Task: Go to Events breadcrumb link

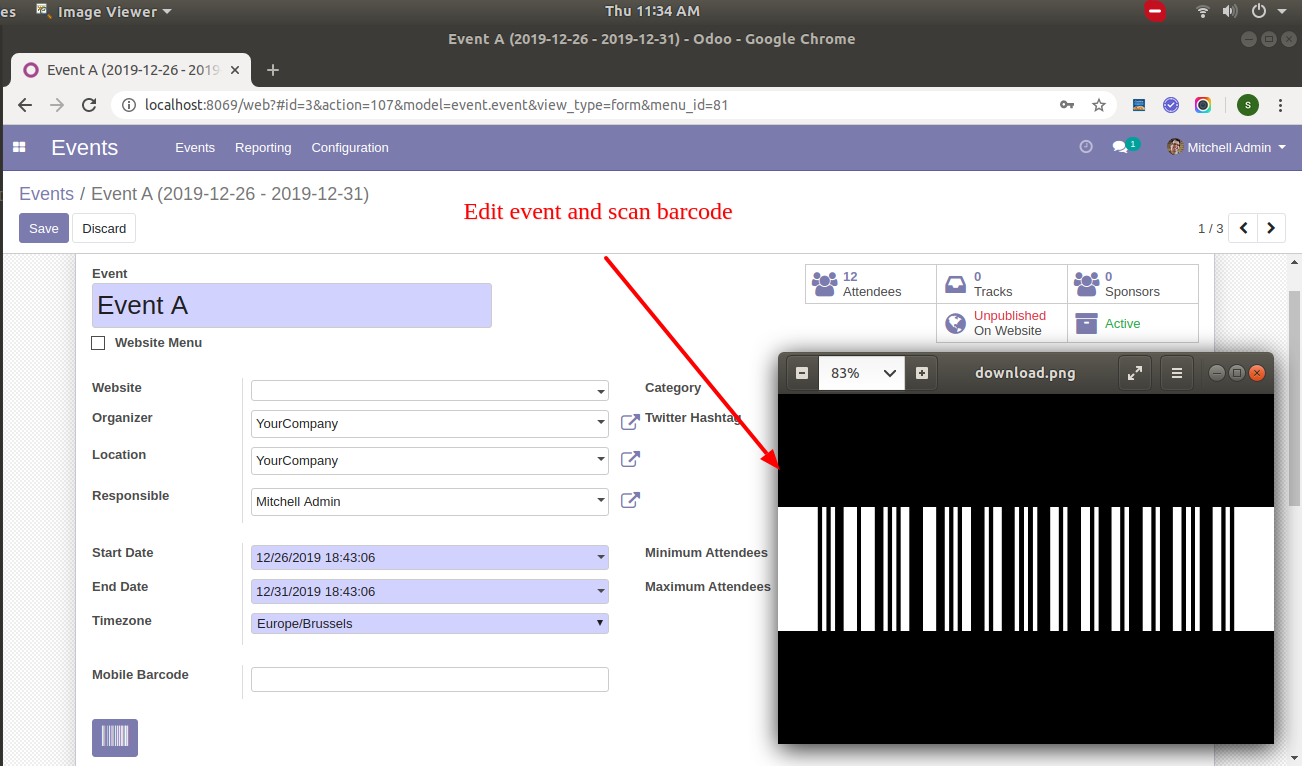Action: [46, 194]
